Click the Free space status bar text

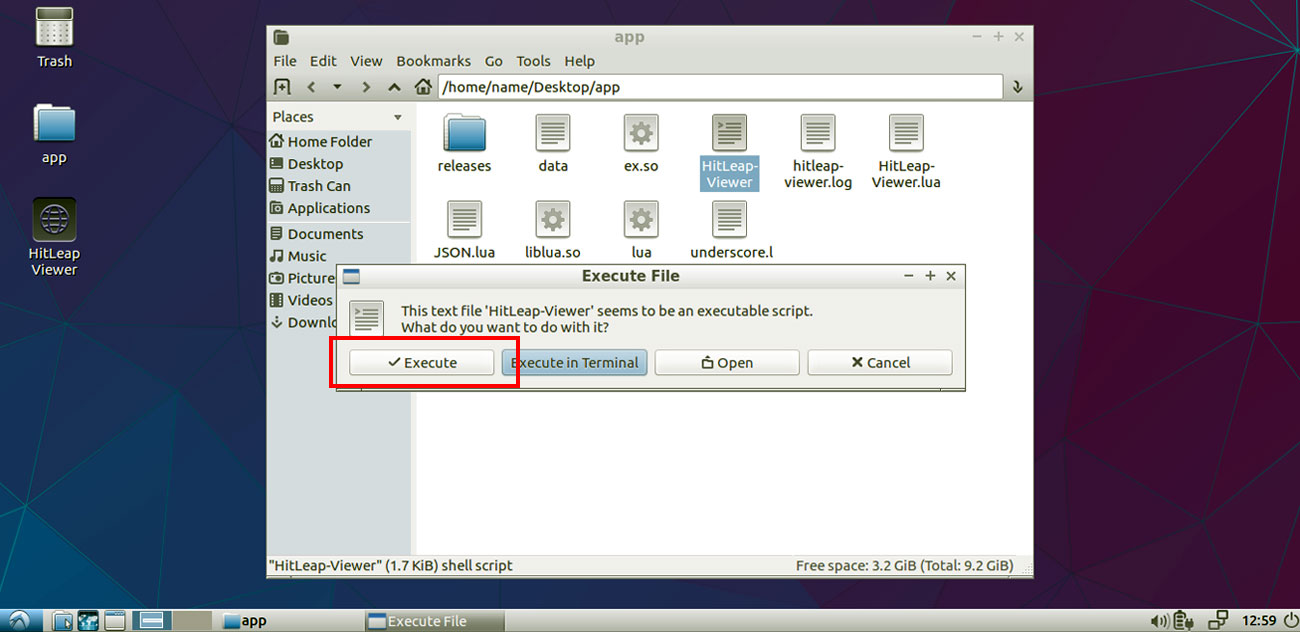(904, 565)
